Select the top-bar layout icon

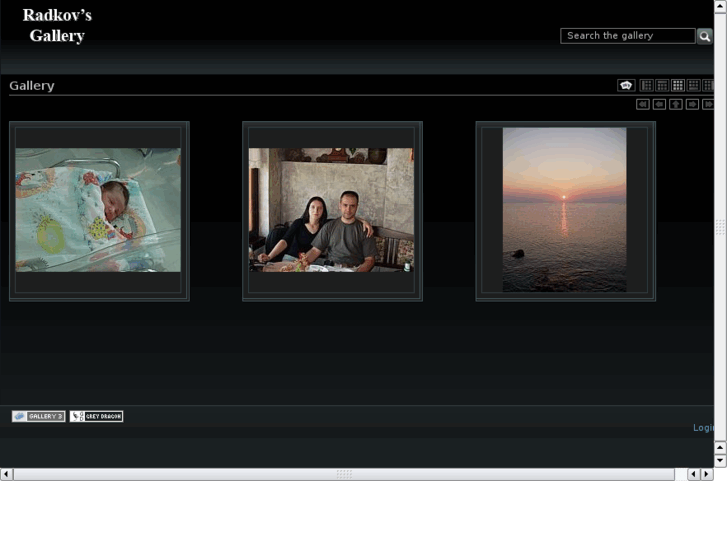click(x=662, y=86)
